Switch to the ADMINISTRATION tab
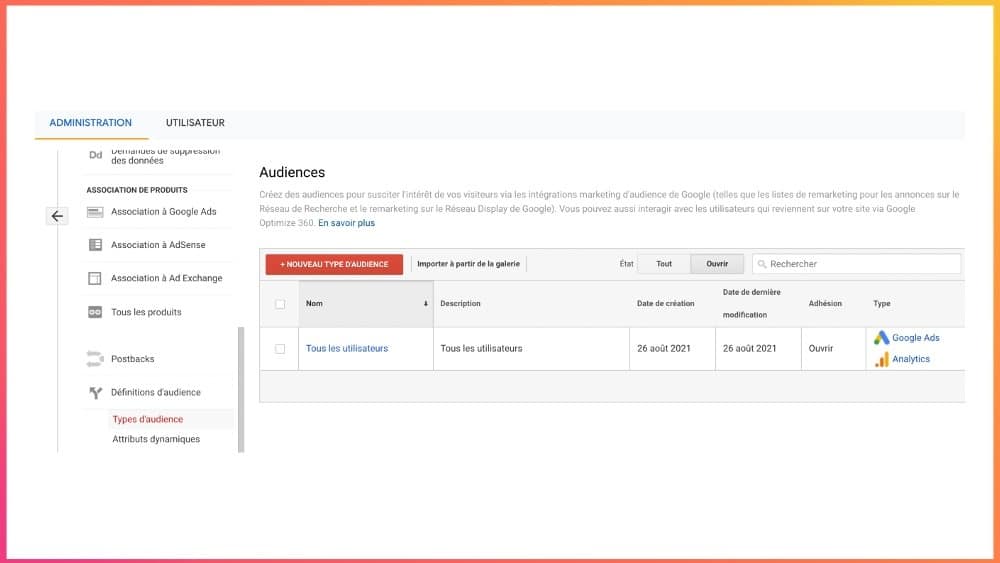The height and width of the screenshot is (563, 1000). (91, 123)
